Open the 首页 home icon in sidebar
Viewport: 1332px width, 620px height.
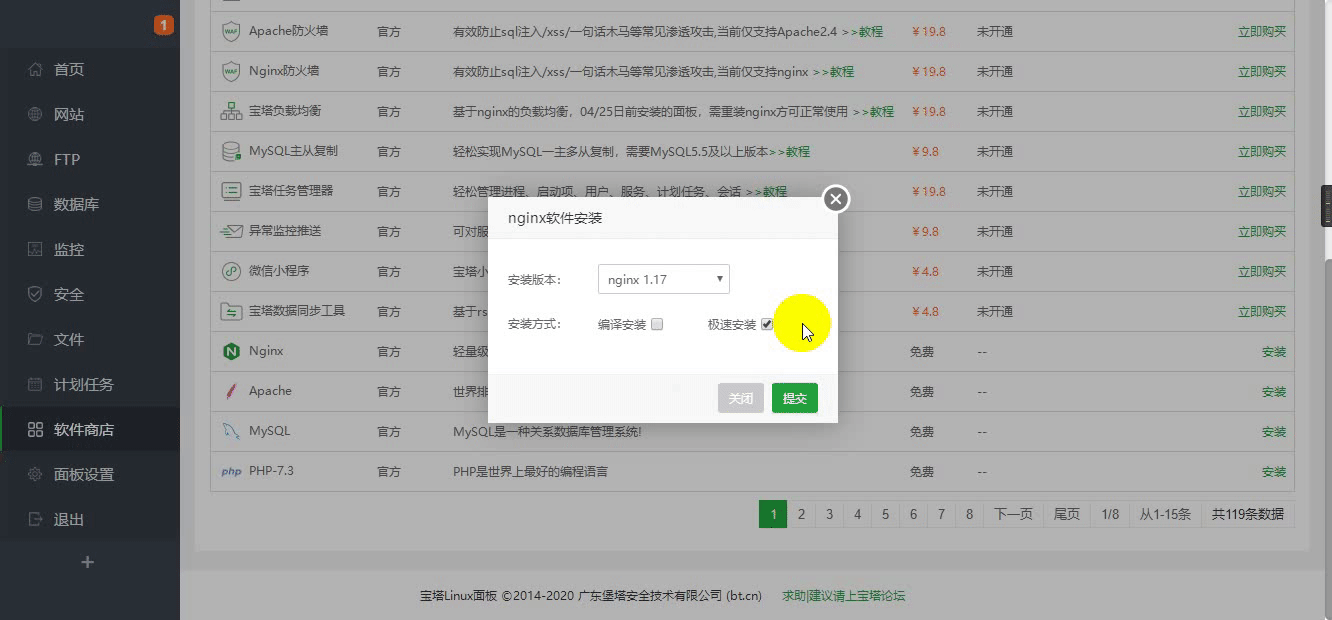tap(35, 70)
